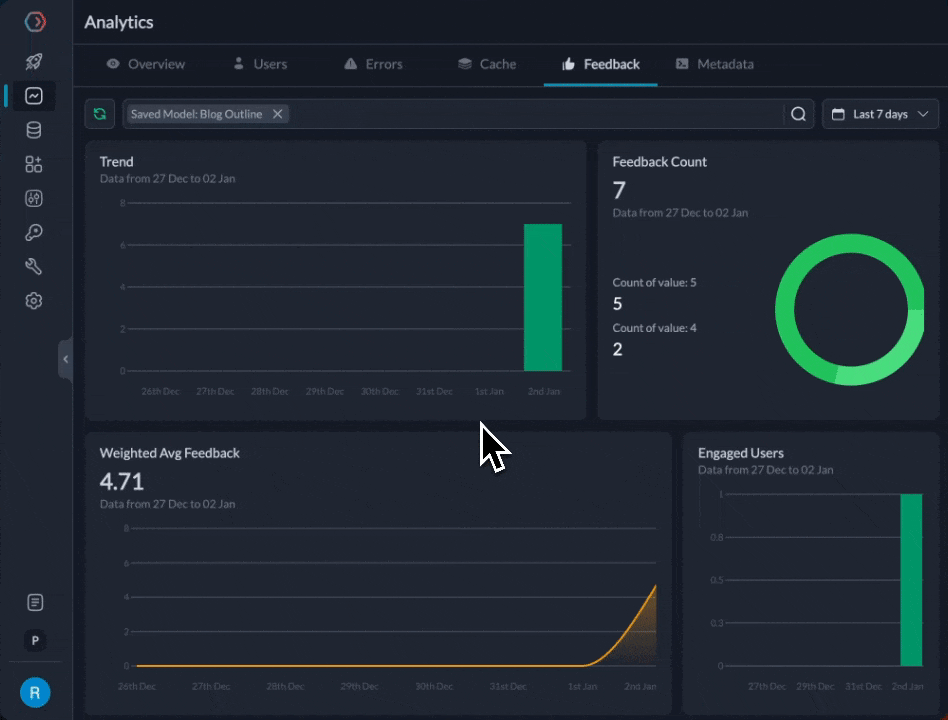
Task: Open the Metadata tab
Action: tap(714, 64)
